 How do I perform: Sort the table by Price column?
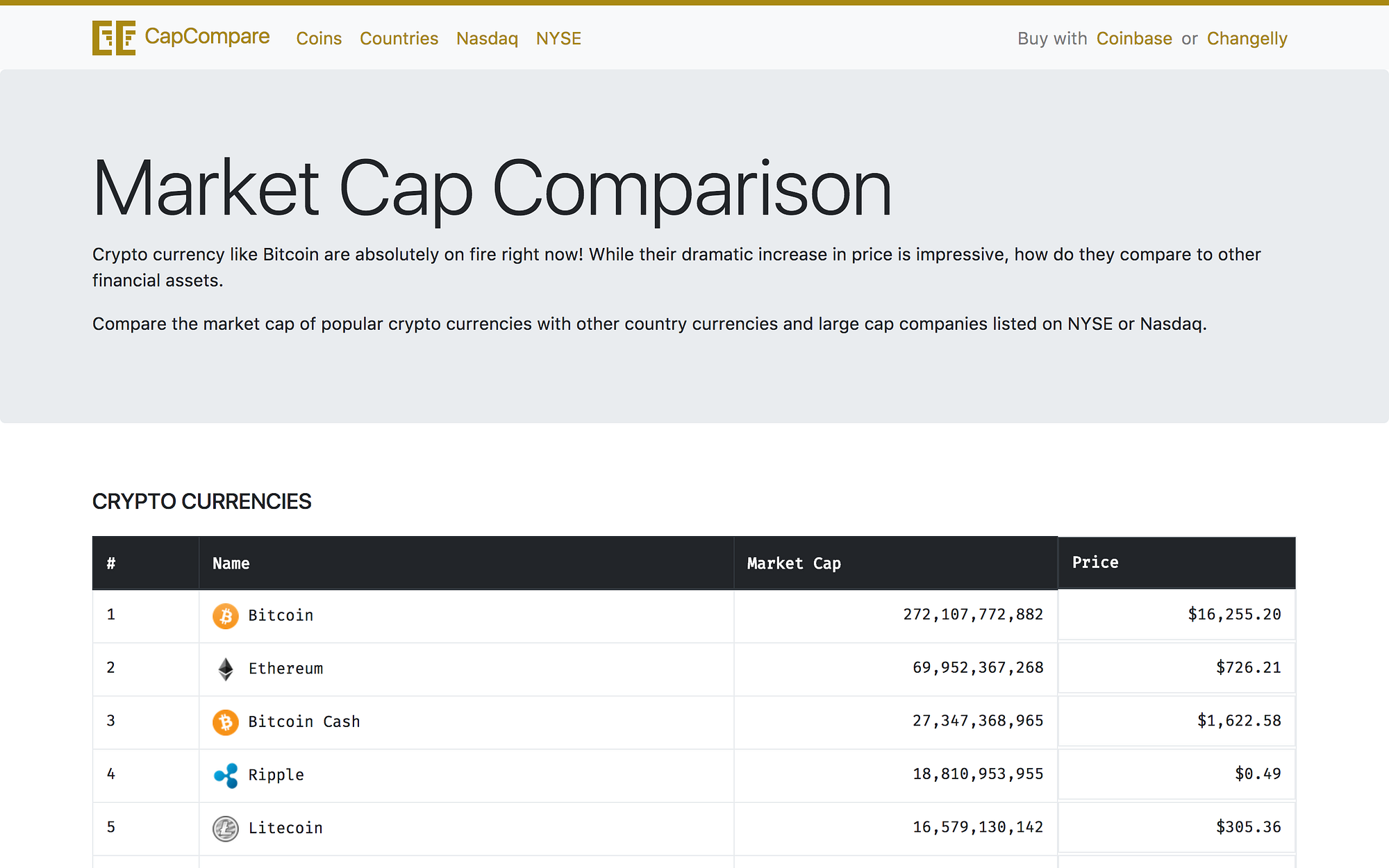[1095, 562]
